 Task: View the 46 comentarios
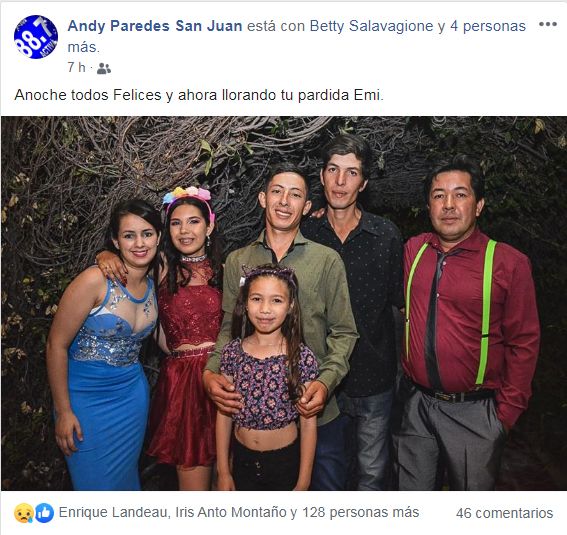click(504, 513)
